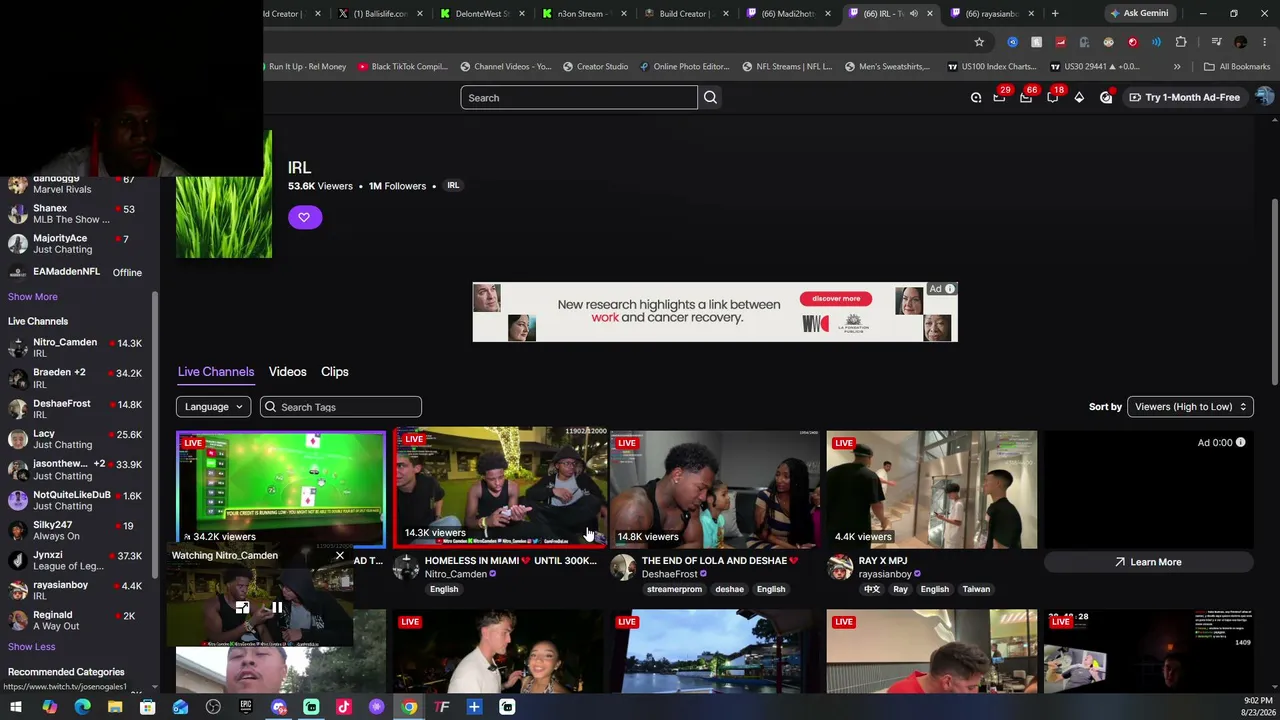Open the Chrome extensions puzzle icon
The height and width of the screenshot is (720, 1280).
point(1181,42)
